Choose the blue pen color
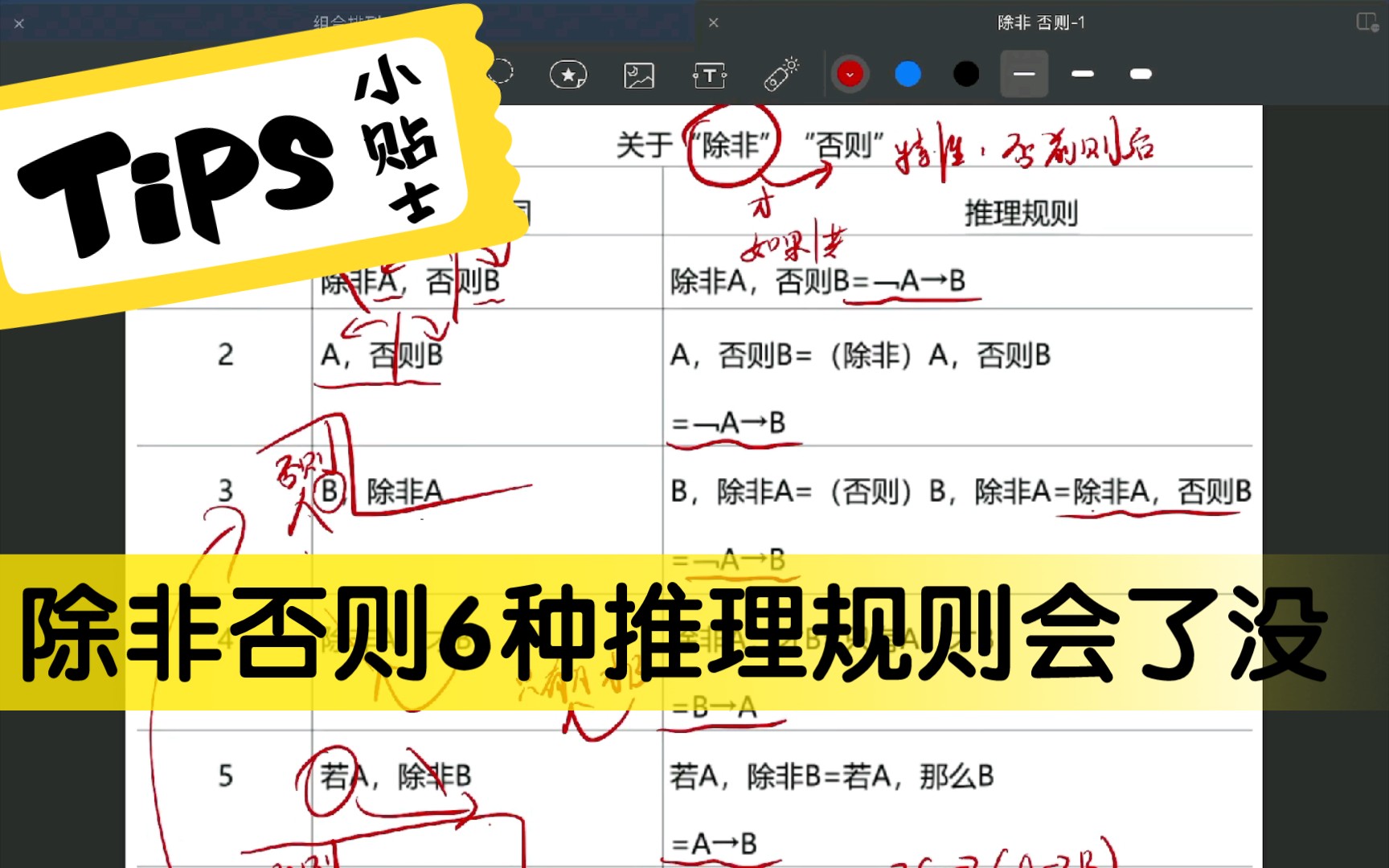The height and width of the screenshot is (868, 1389). (908, 74)
